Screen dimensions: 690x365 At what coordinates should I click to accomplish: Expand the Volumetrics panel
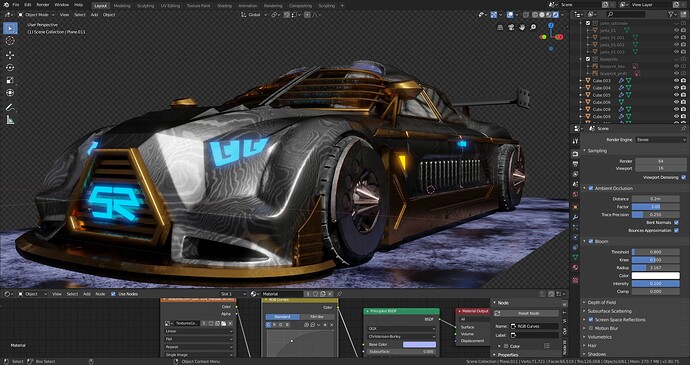pos(599,337)
